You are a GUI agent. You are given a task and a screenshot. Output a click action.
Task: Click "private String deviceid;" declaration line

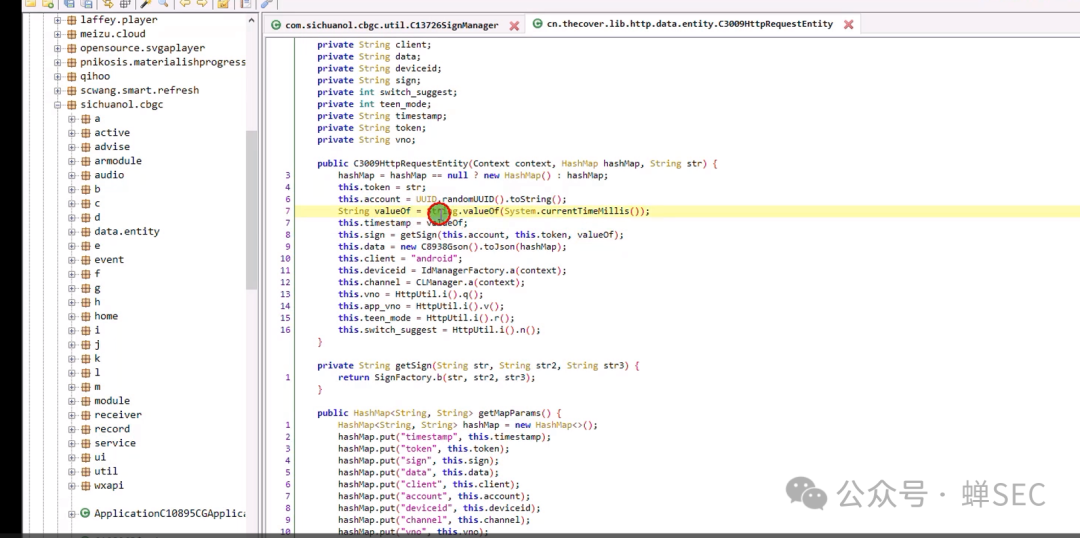click(x=379, y=69)
